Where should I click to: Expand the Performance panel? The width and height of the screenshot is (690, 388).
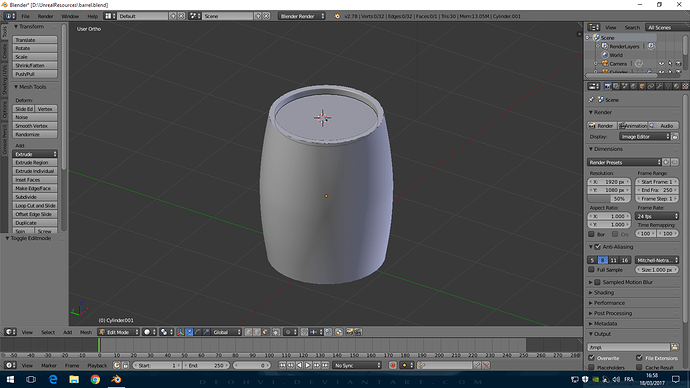tap(609, 303)
